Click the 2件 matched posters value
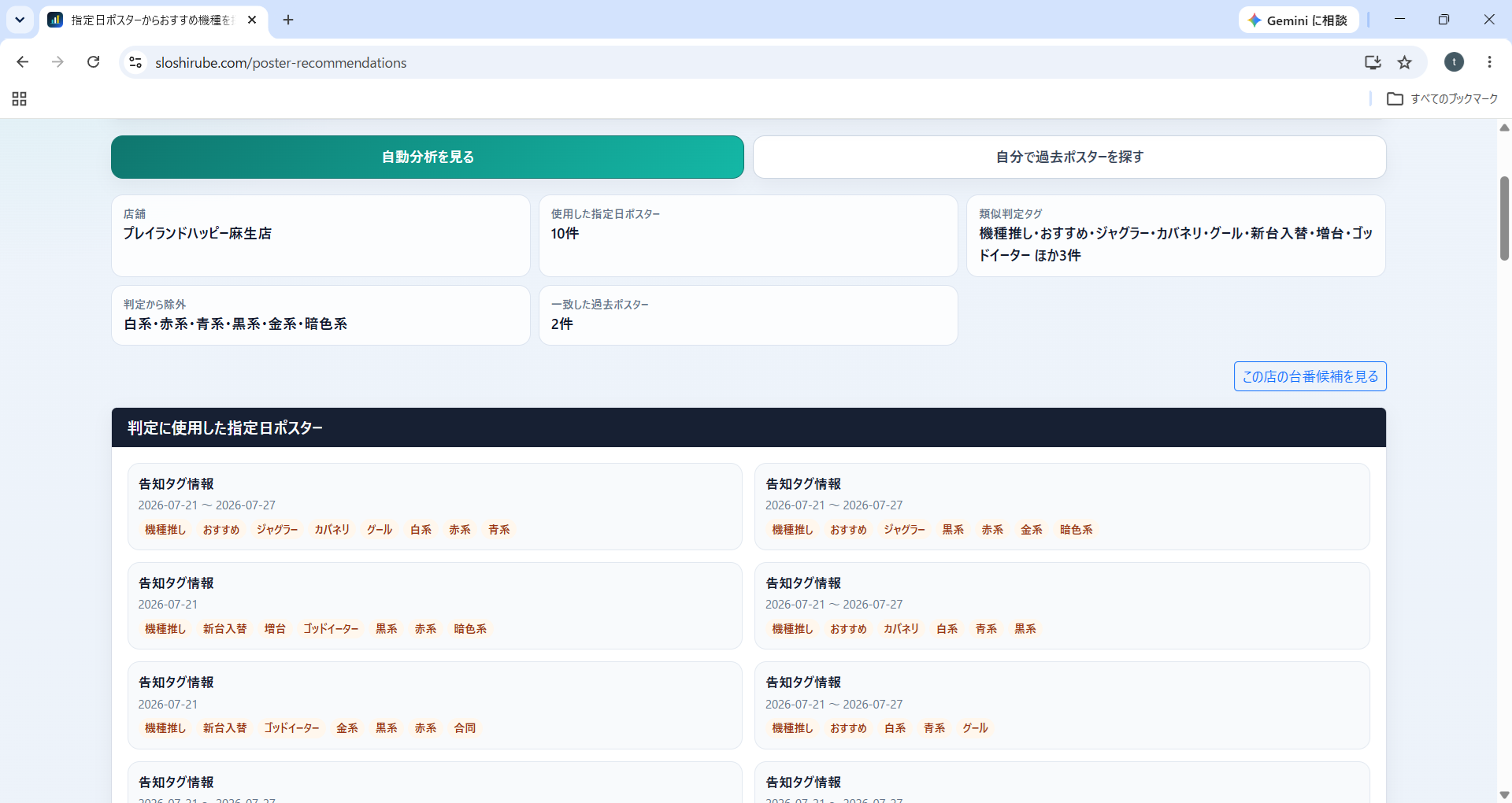The image size is (1512, 803). (562, 324)
